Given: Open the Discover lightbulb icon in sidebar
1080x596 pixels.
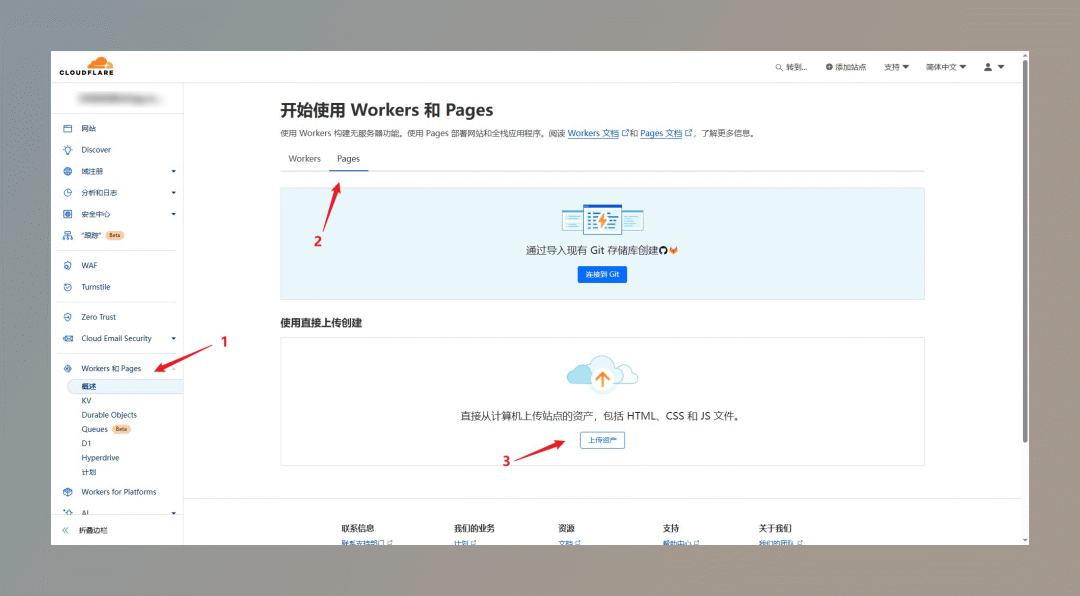Looking at the screenshot, I should coord(68,150).
